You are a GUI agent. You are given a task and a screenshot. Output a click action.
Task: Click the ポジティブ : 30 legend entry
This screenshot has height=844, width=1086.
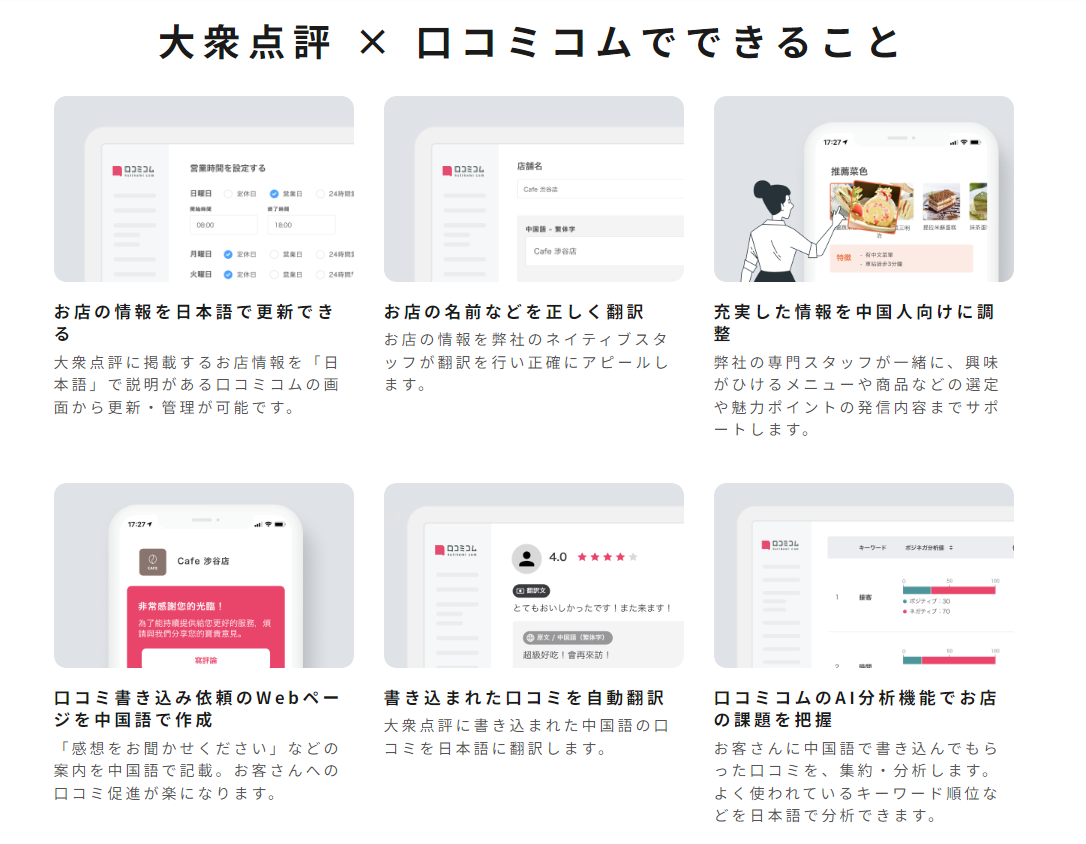927,602
